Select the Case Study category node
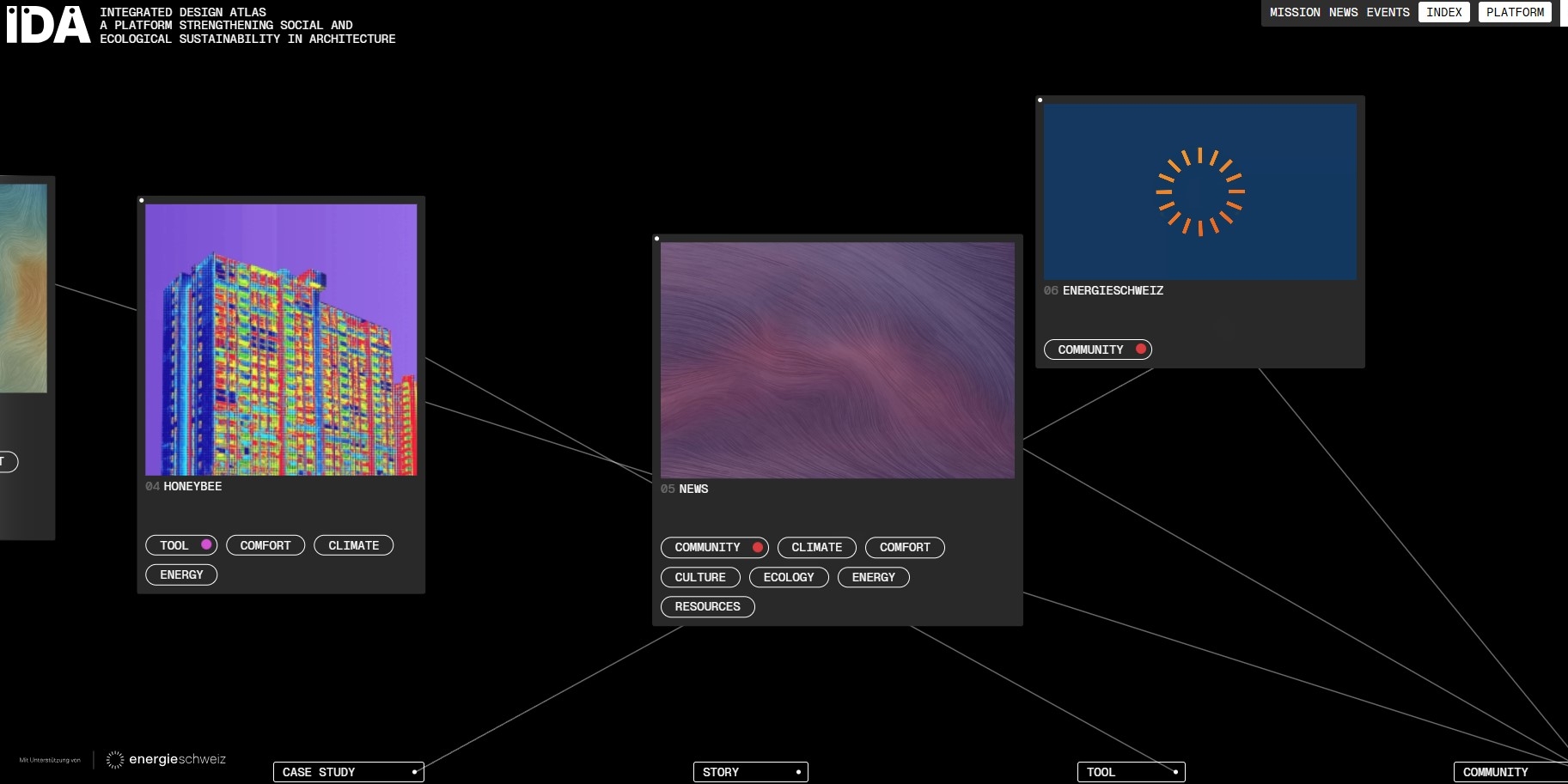This screenshot has height=784, width=1568. click(348, 772)
